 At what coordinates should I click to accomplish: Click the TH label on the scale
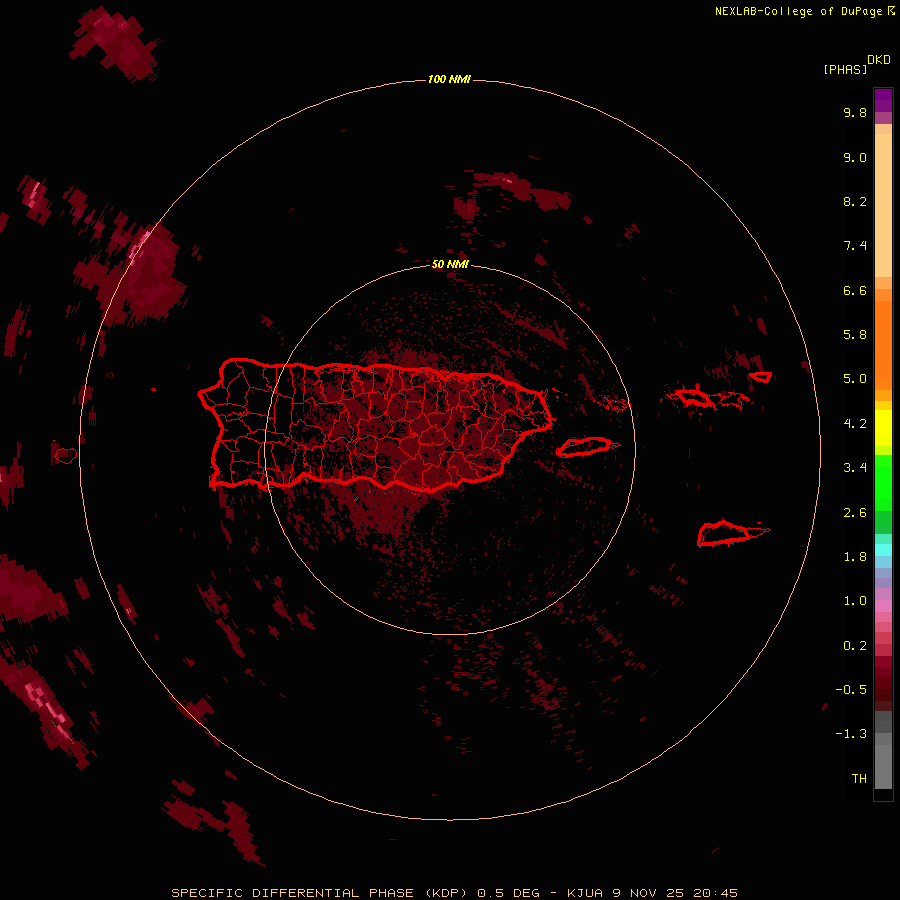click(859, 779)
